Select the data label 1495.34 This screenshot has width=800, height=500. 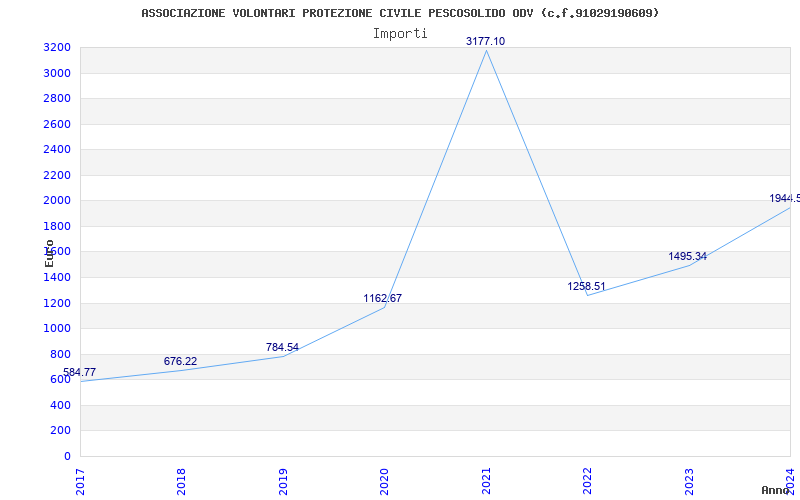pyautogui.click(x=688, y=256)
